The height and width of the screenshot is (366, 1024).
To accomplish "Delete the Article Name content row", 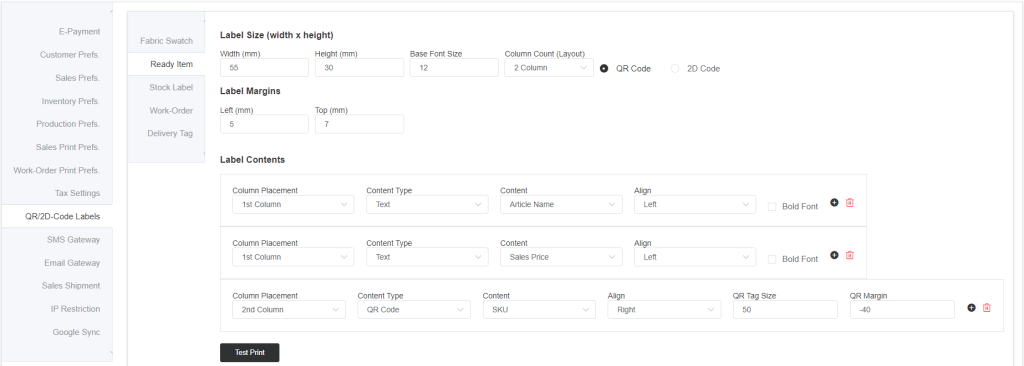I will [x=850, y=203].
